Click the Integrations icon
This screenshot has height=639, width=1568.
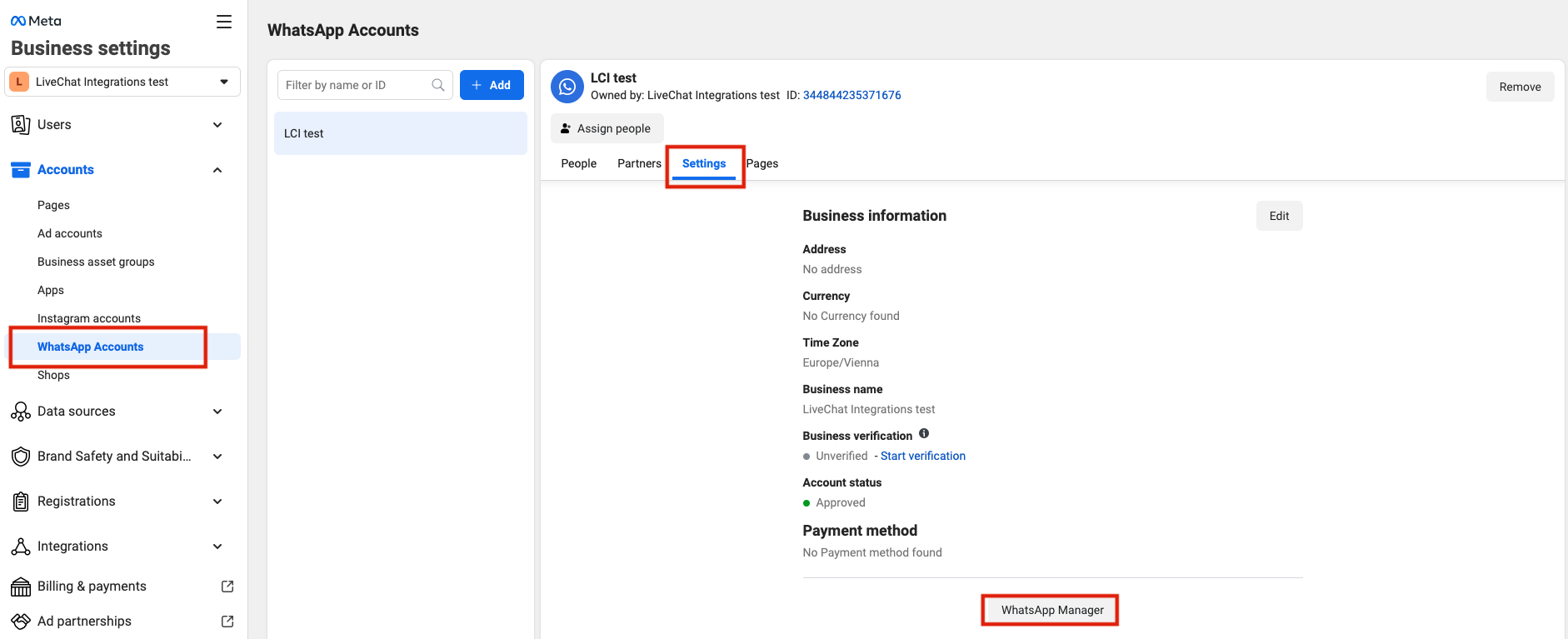21,547
